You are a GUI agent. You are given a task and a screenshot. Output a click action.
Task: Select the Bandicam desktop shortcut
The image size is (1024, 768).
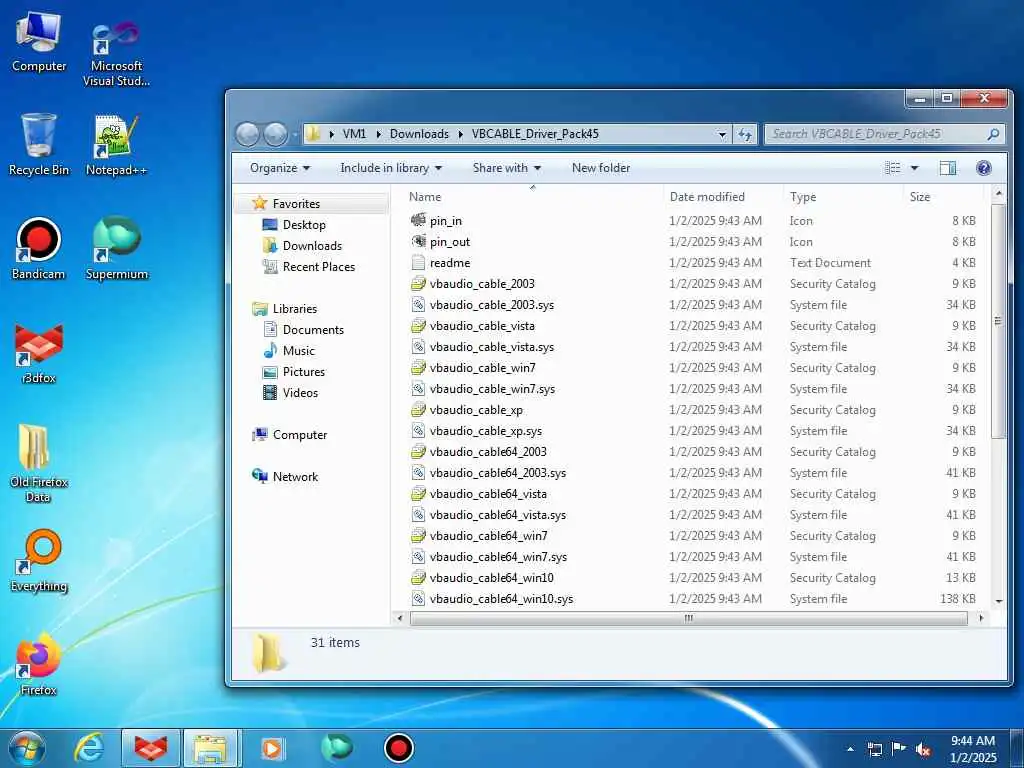tap(39, 249)
